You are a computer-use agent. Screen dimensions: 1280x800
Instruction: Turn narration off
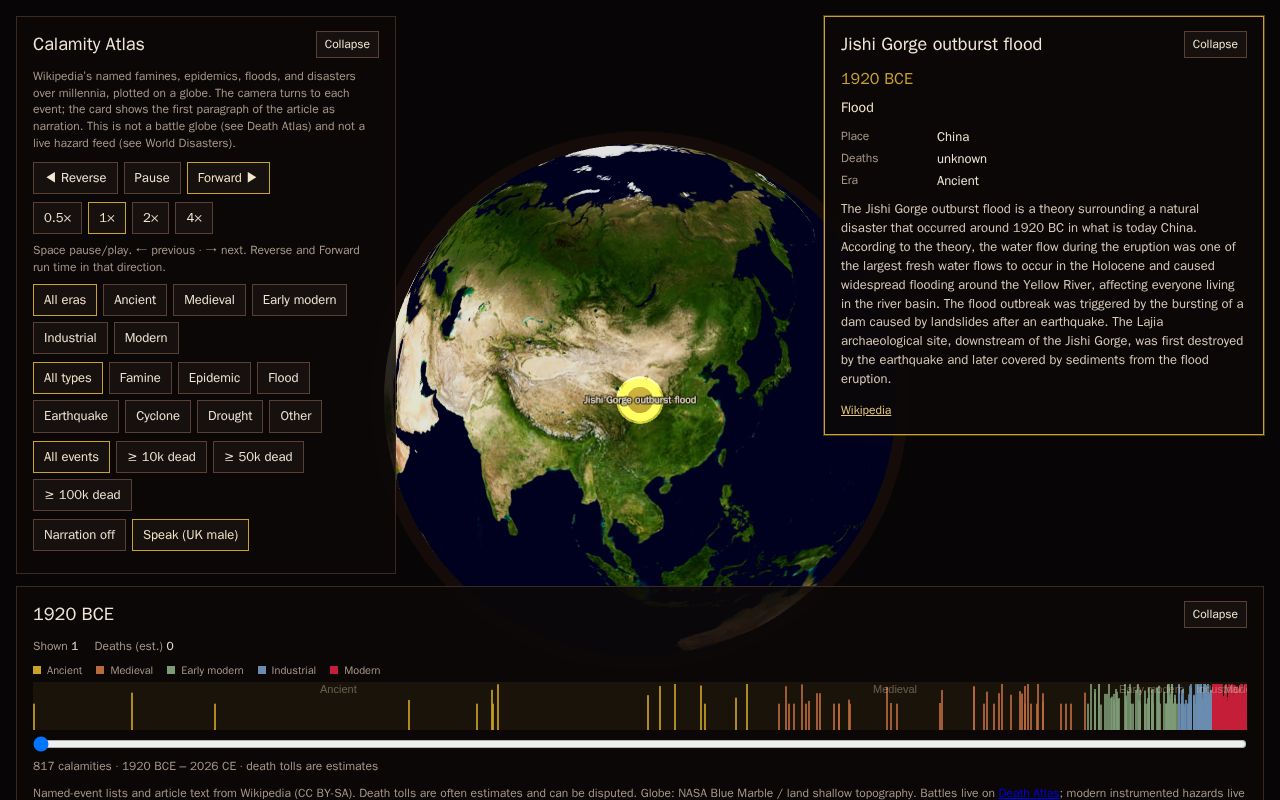79,535
